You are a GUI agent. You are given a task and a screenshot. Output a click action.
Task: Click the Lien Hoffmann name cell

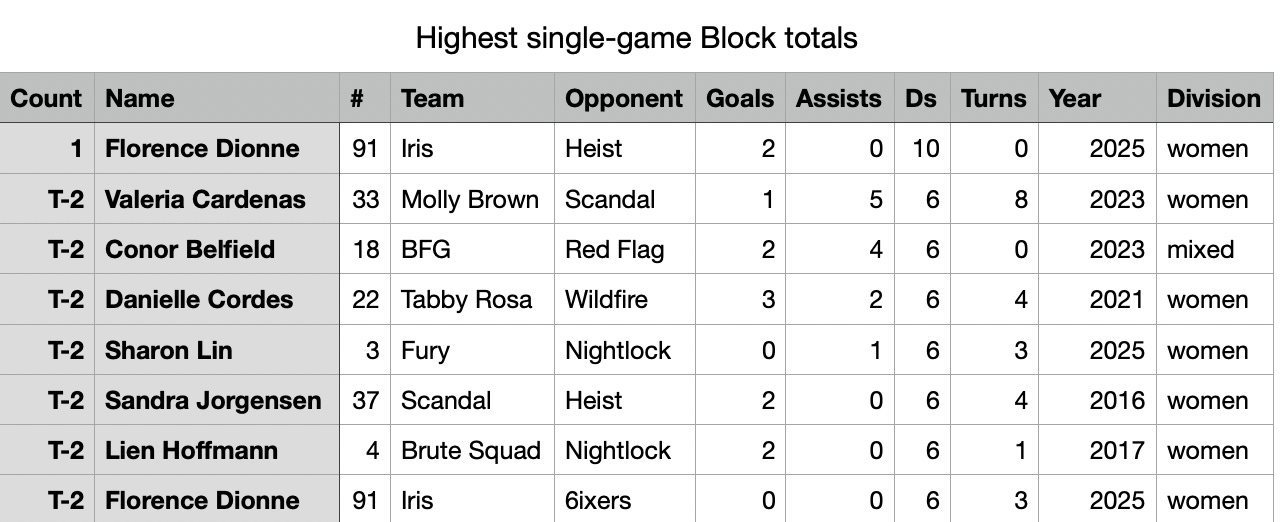(x=217, y=450)
